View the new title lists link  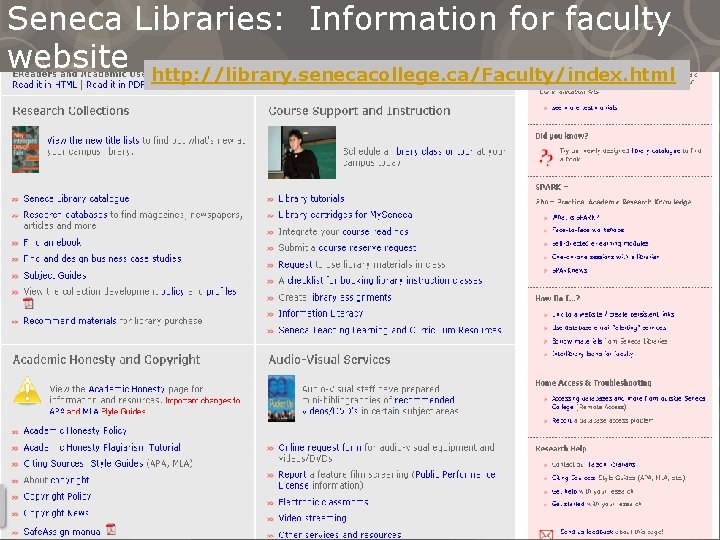point(93,141)
